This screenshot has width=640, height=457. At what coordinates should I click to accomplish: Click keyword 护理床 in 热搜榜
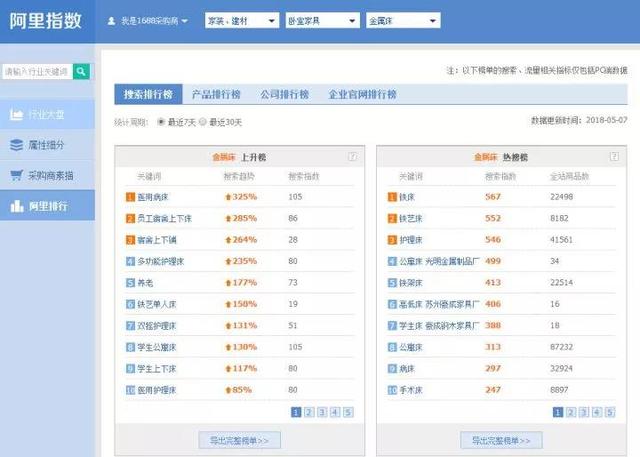[411, 240]
